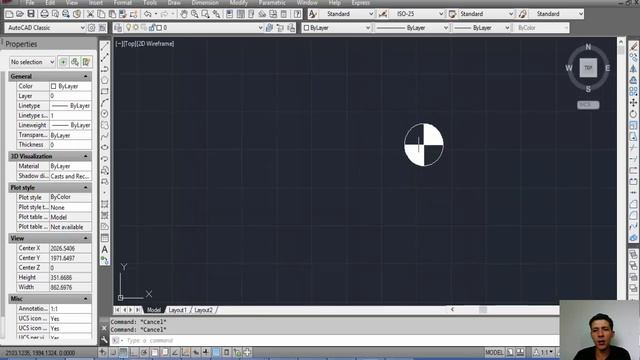Select the Arc draw tool

[x=104, y=102]
